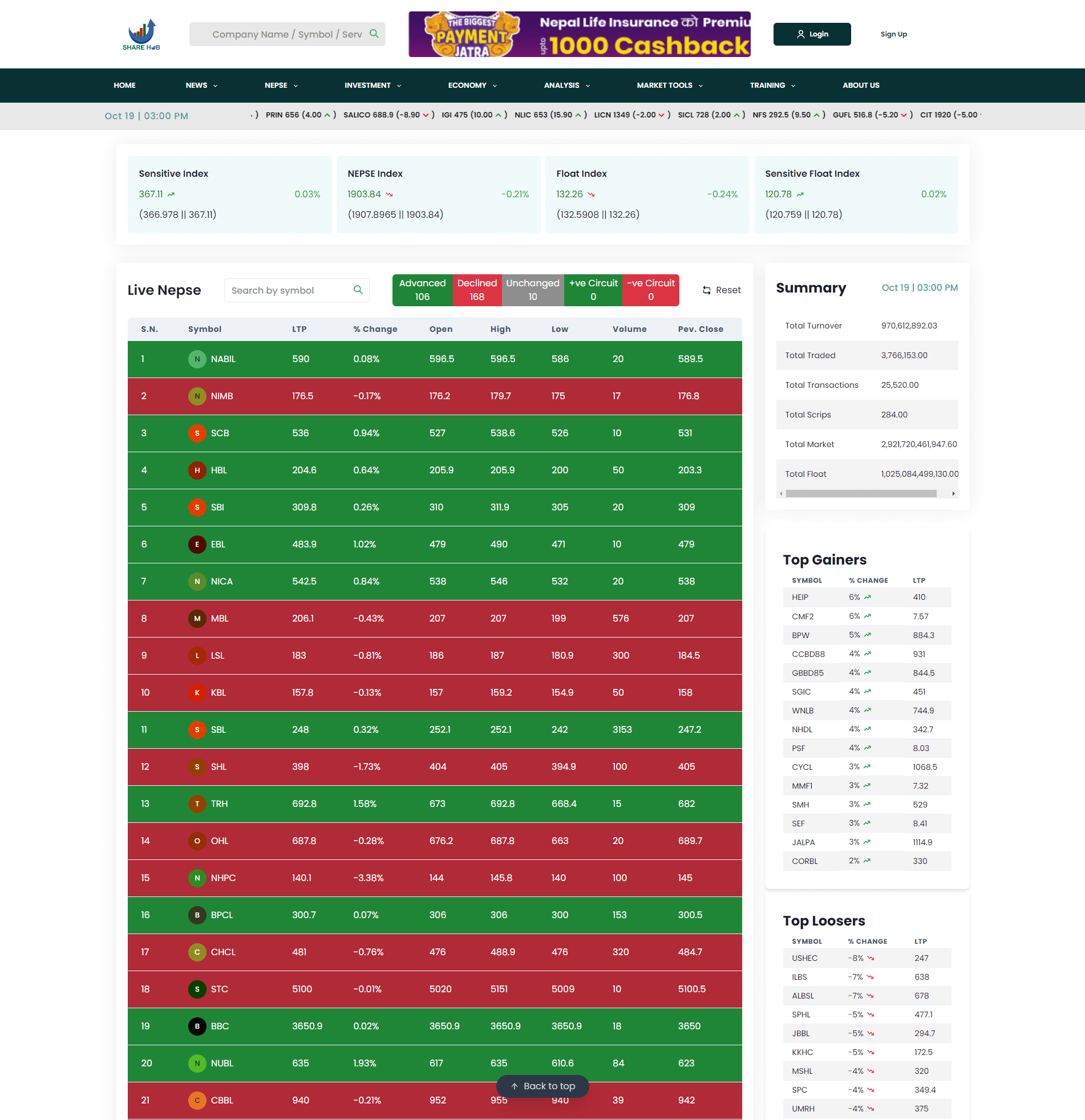This screenshot has width=1085, height=1120.
Task: Go to the HOME menu item
Action: (124, 85)
